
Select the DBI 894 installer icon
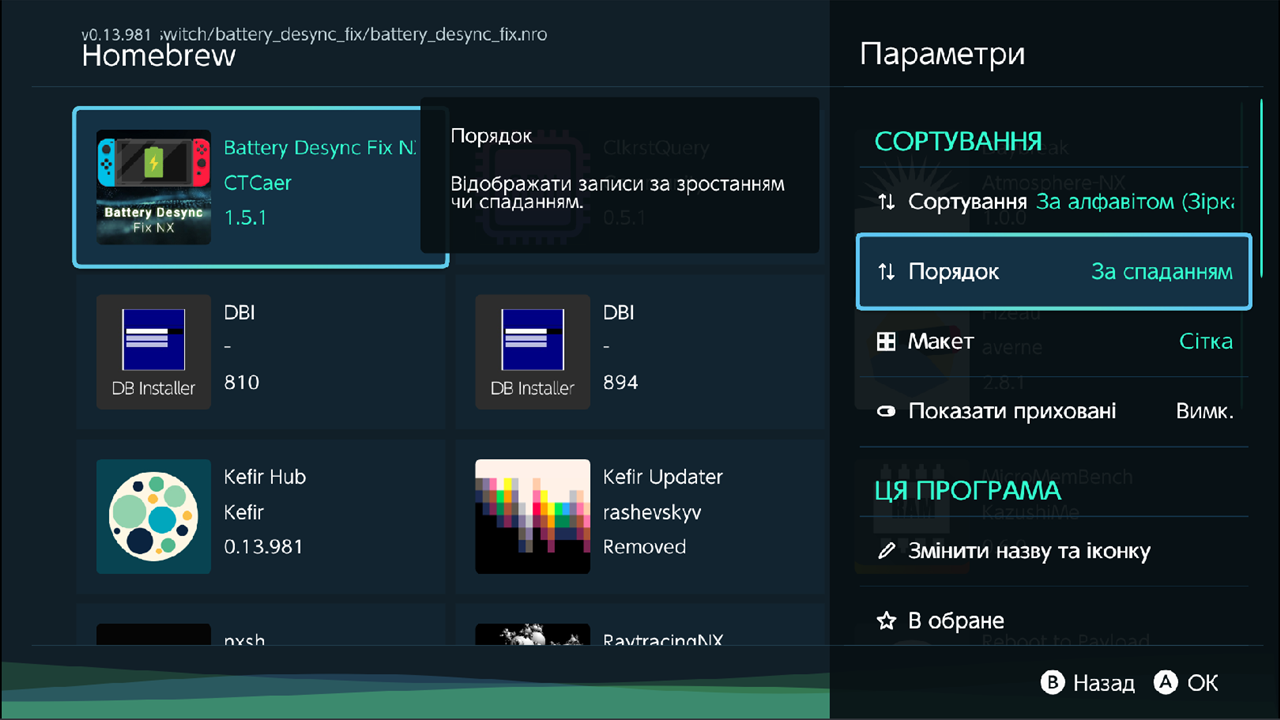[x=532, y=352]
